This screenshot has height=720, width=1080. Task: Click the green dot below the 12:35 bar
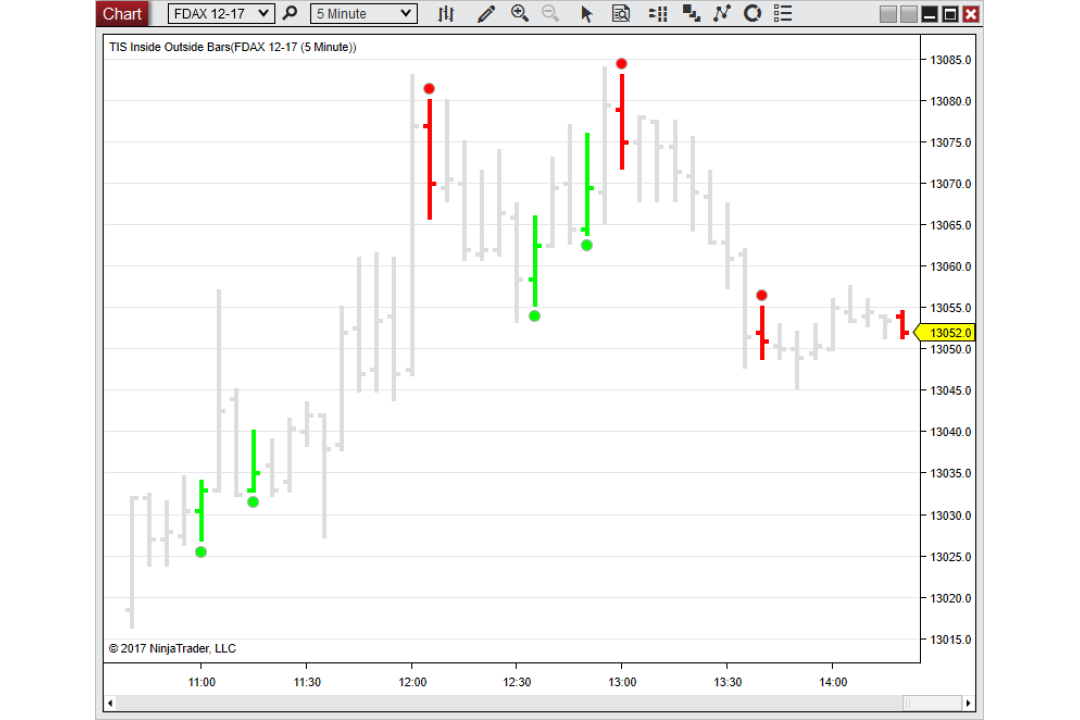click(534, 316)
